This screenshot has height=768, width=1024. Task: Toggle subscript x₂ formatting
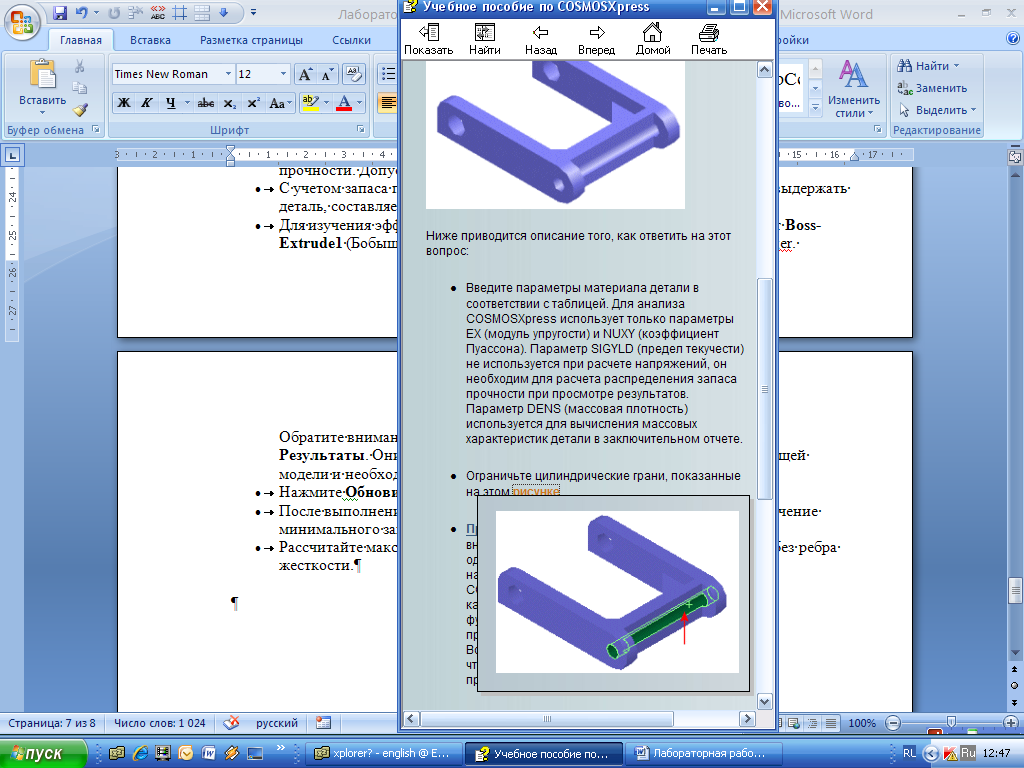coord(229,103)
